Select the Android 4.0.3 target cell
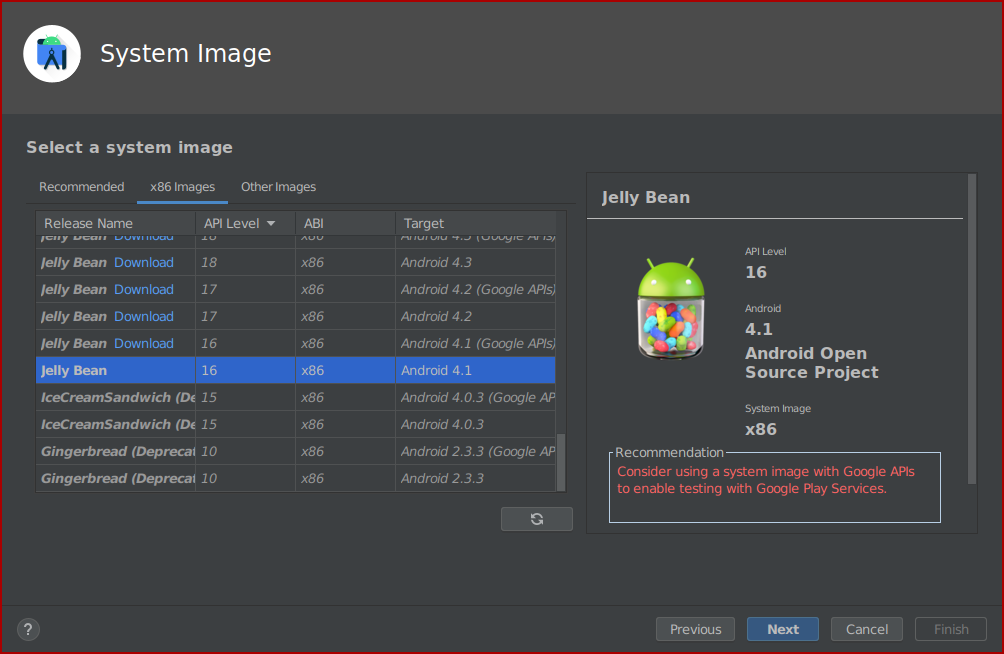This screenshot has height=654, width=1004. click(475, 424)
